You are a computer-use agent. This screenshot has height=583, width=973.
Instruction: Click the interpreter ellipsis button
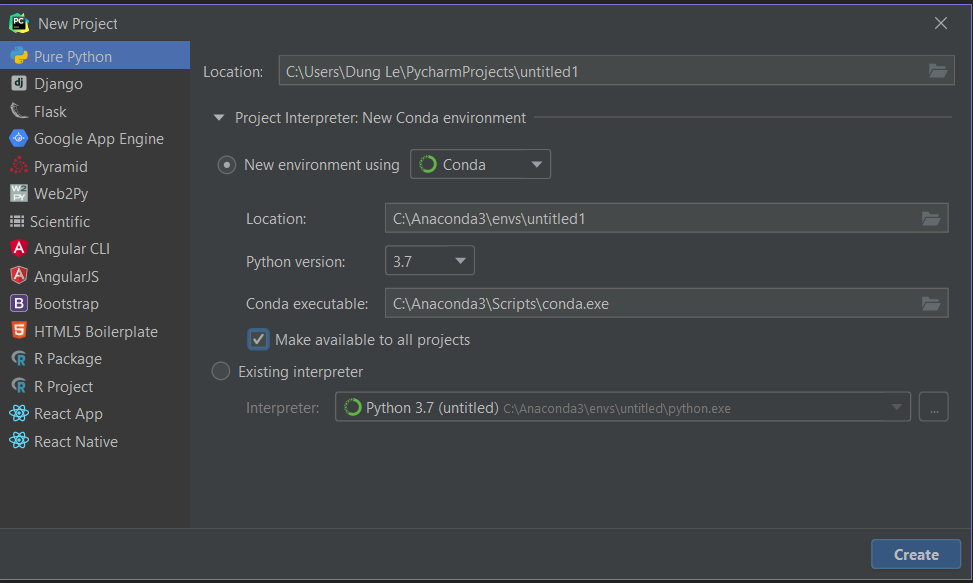click(x=933, y=408)
